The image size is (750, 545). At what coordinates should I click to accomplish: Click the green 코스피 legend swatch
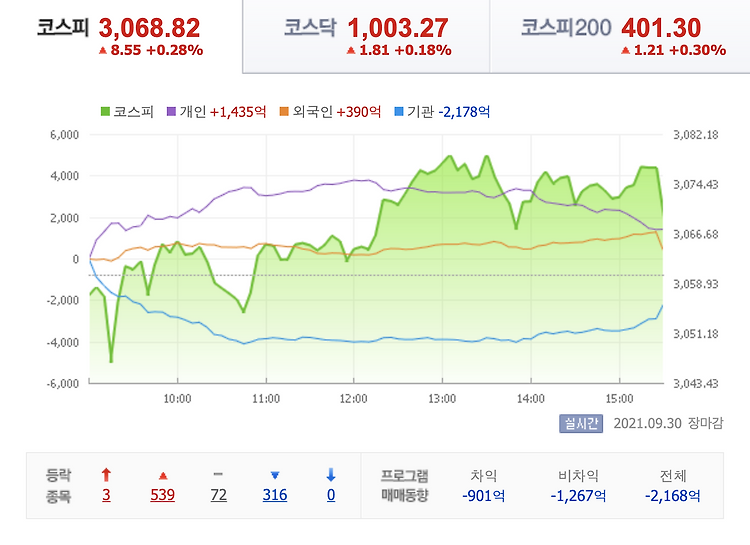coord(105,111)
